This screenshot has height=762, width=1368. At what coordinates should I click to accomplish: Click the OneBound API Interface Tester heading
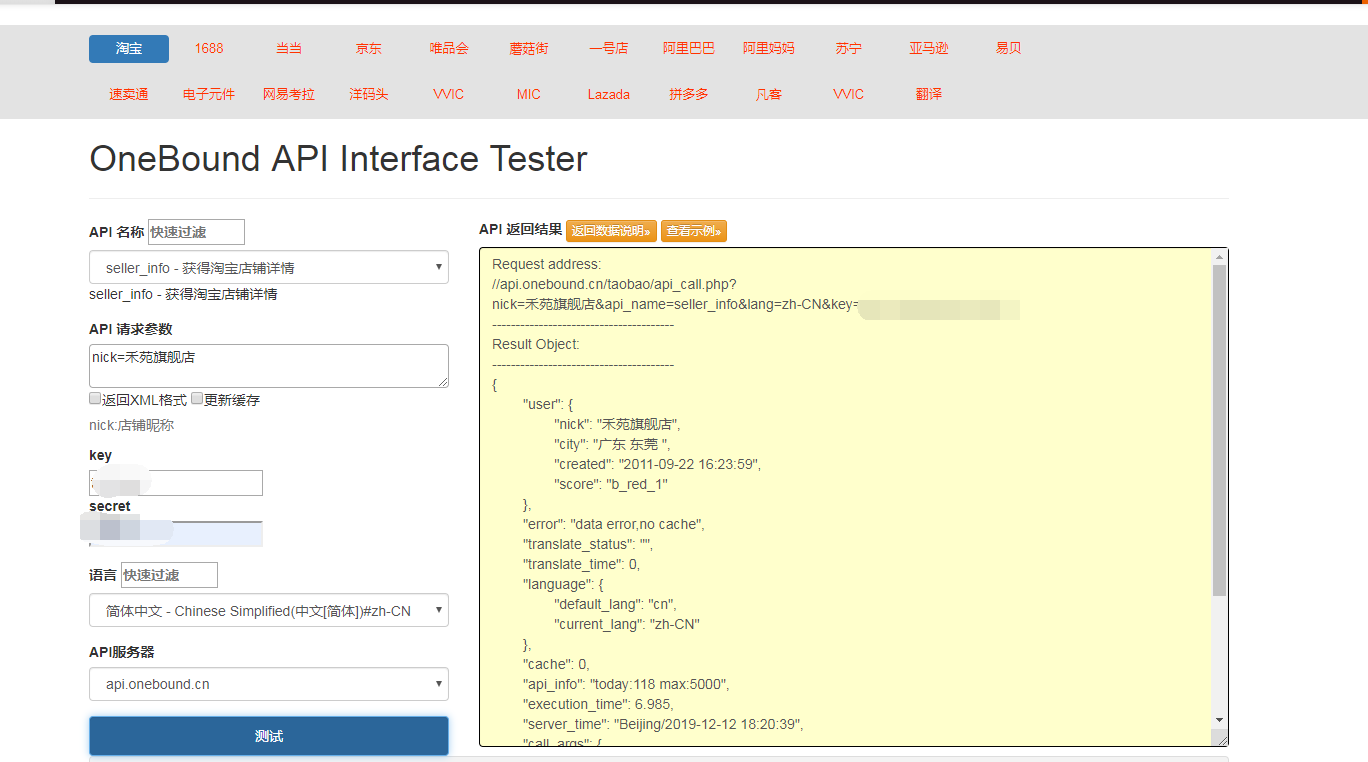tap(339, 159)
